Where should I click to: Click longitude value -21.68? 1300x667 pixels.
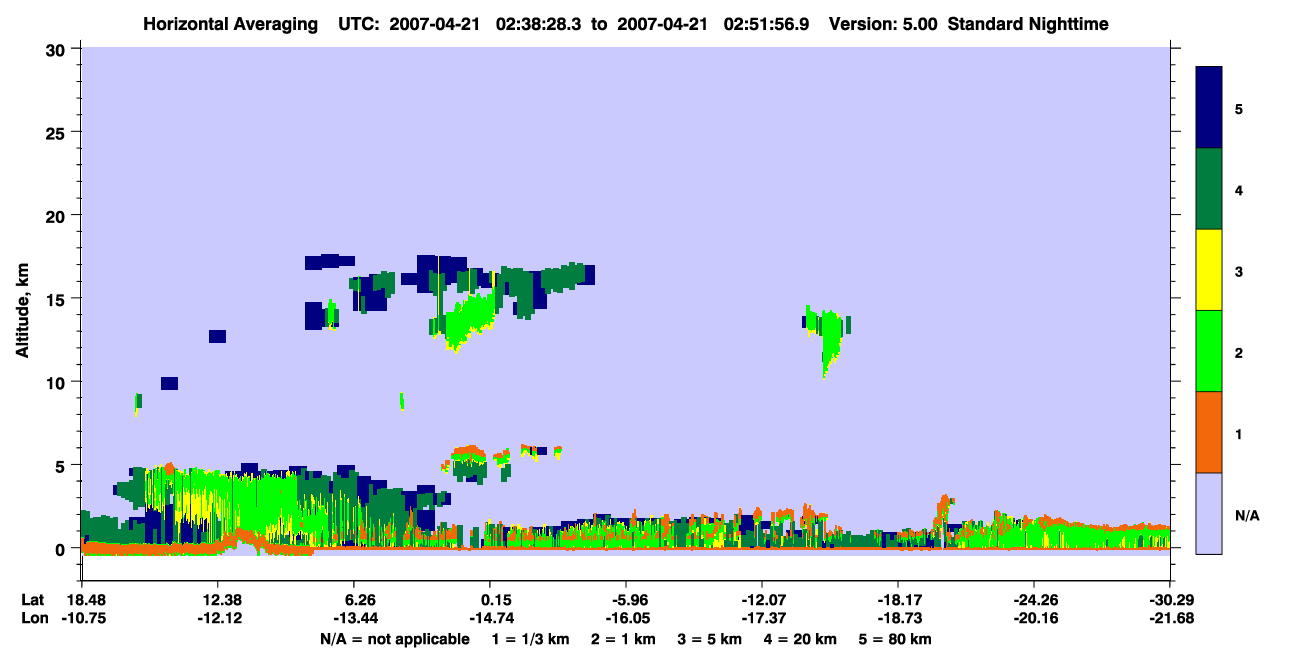1170,618
